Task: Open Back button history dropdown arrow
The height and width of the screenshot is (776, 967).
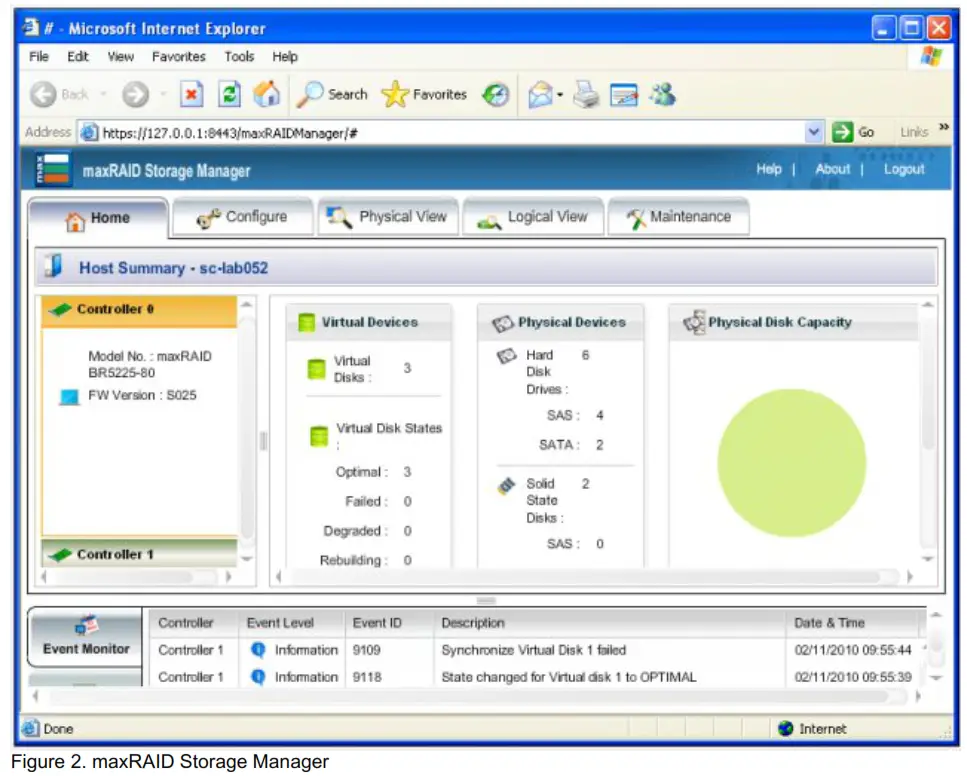Action: coord(104,94)
